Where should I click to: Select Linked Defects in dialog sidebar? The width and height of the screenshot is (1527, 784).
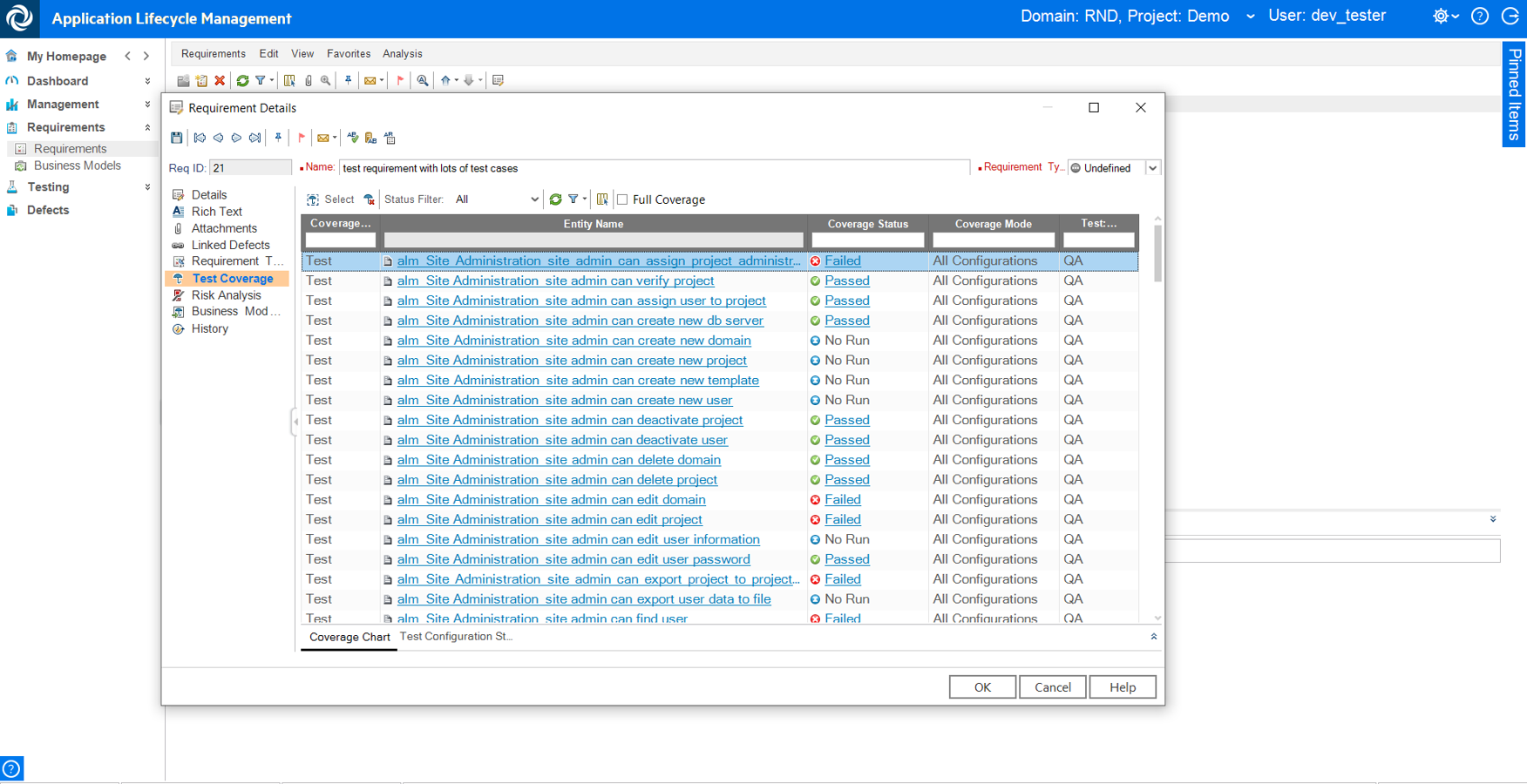pyautogui.click(x=230, y=245)
